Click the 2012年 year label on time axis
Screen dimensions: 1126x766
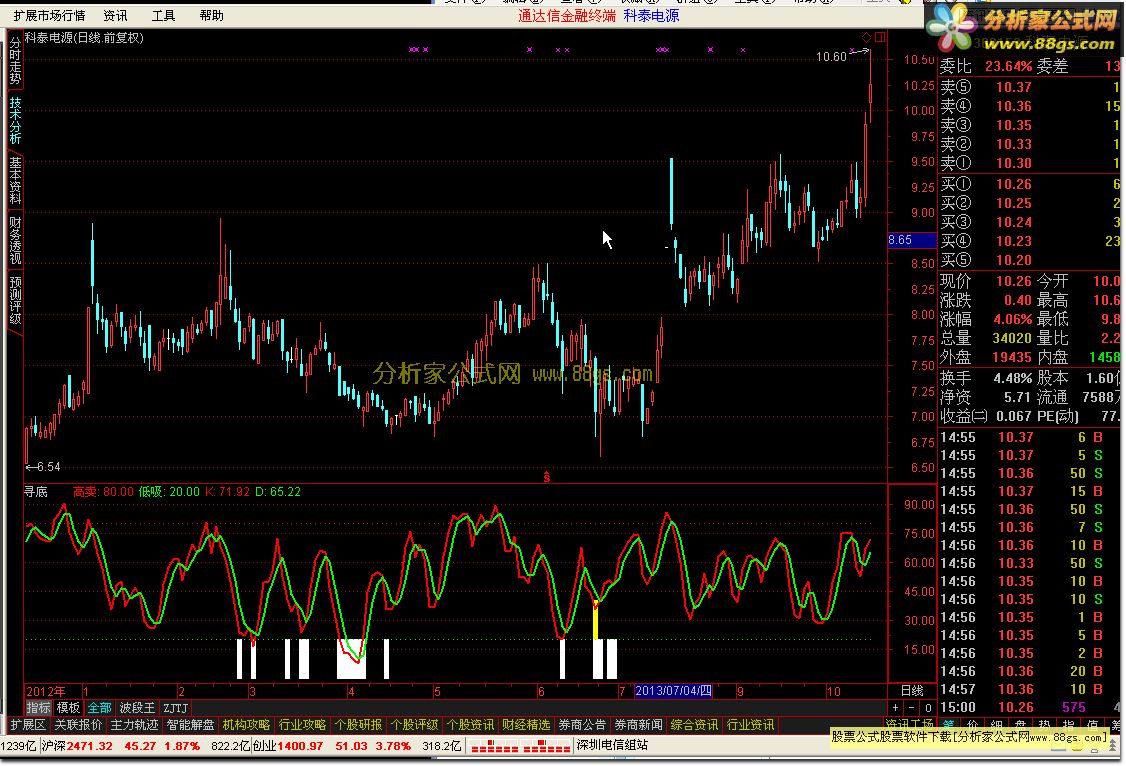tap(45, 691)
